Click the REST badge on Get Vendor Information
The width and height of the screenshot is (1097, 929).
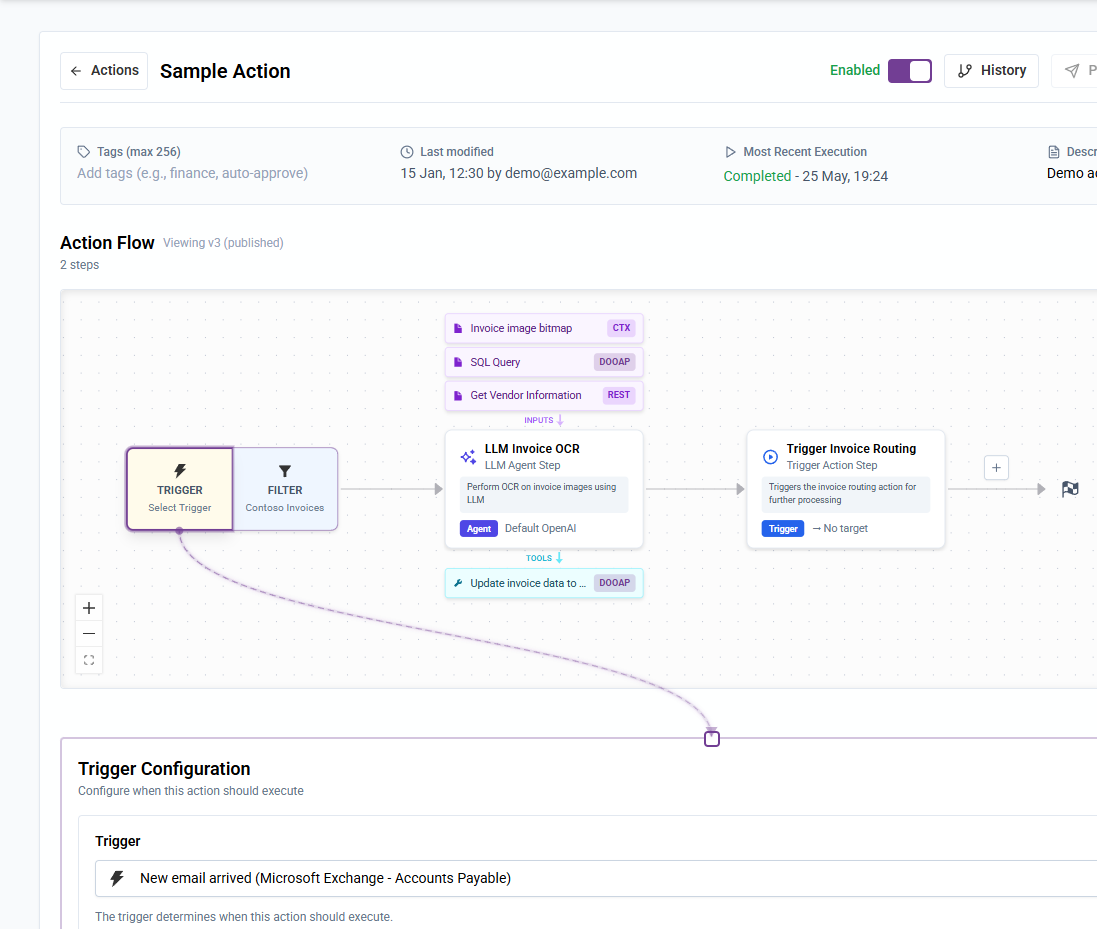click(618, 395)
